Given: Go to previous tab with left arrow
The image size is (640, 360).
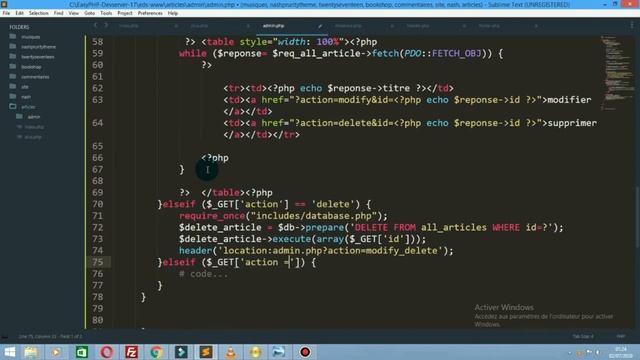Looking at the screenshot, I should point(96,25).
